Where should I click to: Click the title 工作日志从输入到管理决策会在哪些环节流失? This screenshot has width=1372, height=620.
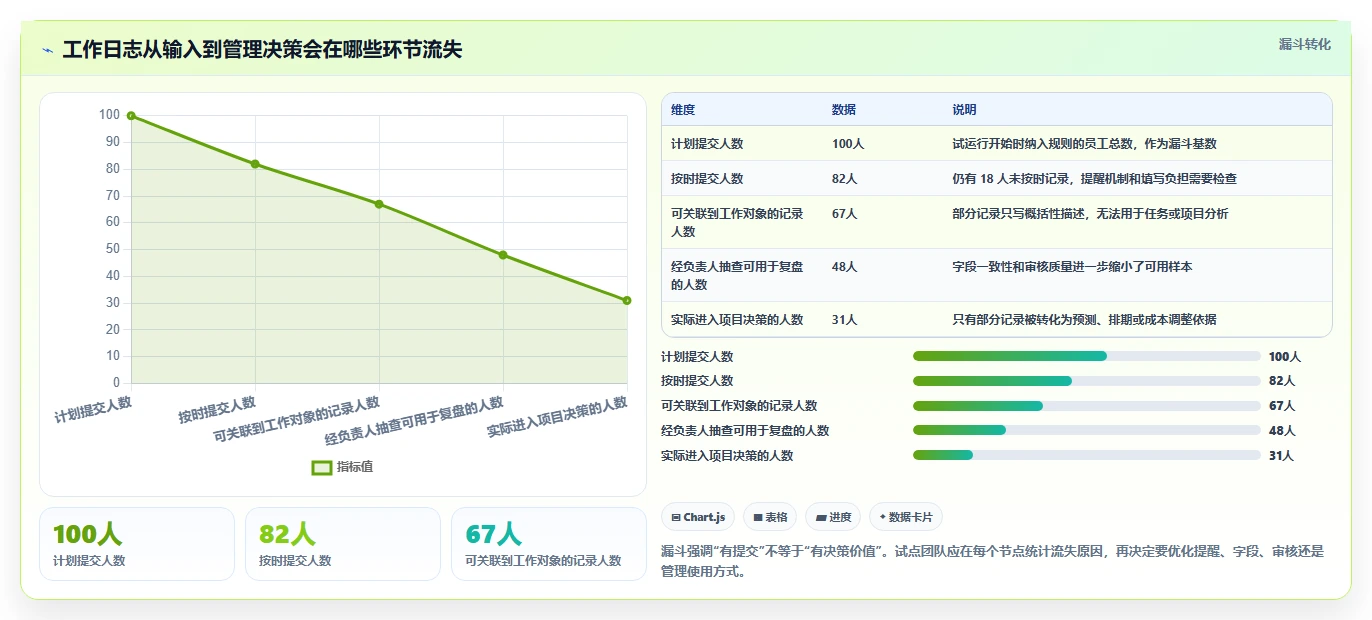262,50
